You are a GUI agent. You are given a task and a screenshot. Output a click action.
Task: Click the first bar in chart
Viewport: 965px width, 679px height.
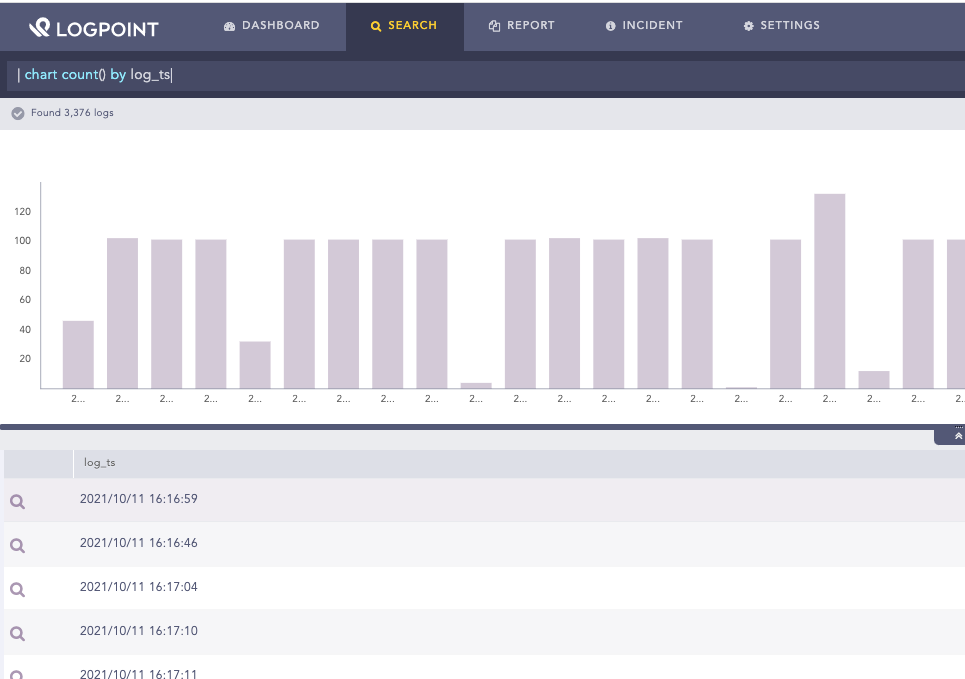point(78,354)
